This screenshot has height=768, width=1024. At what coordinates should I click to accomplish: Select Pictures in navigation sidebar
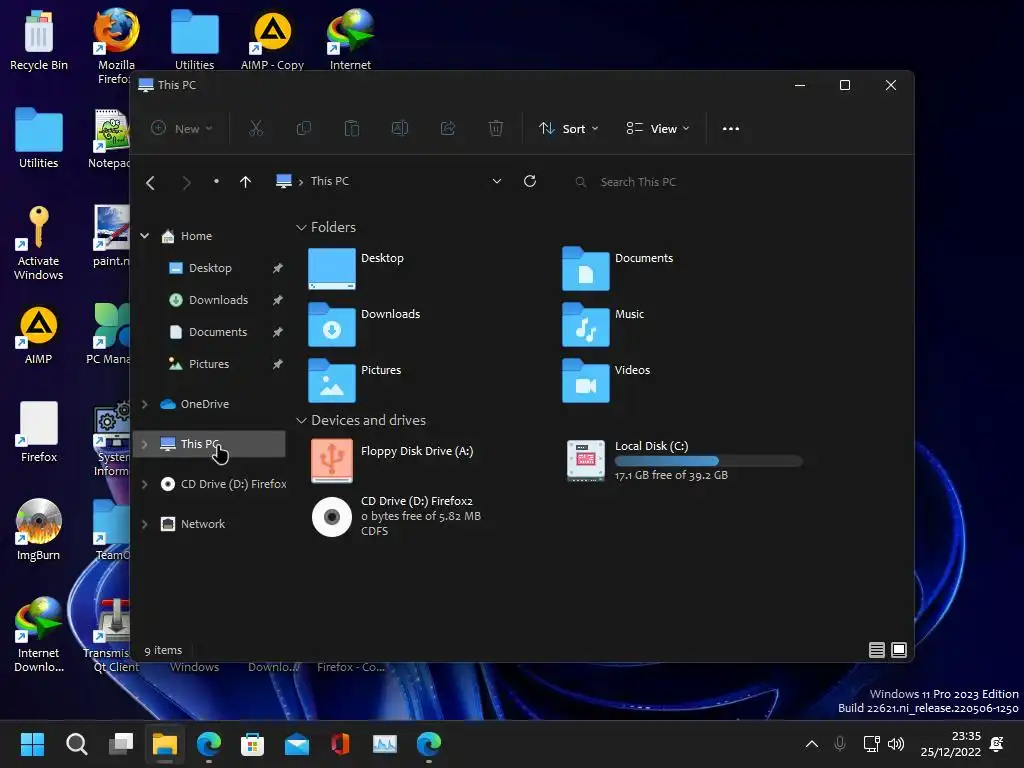[x=199, y=364]
